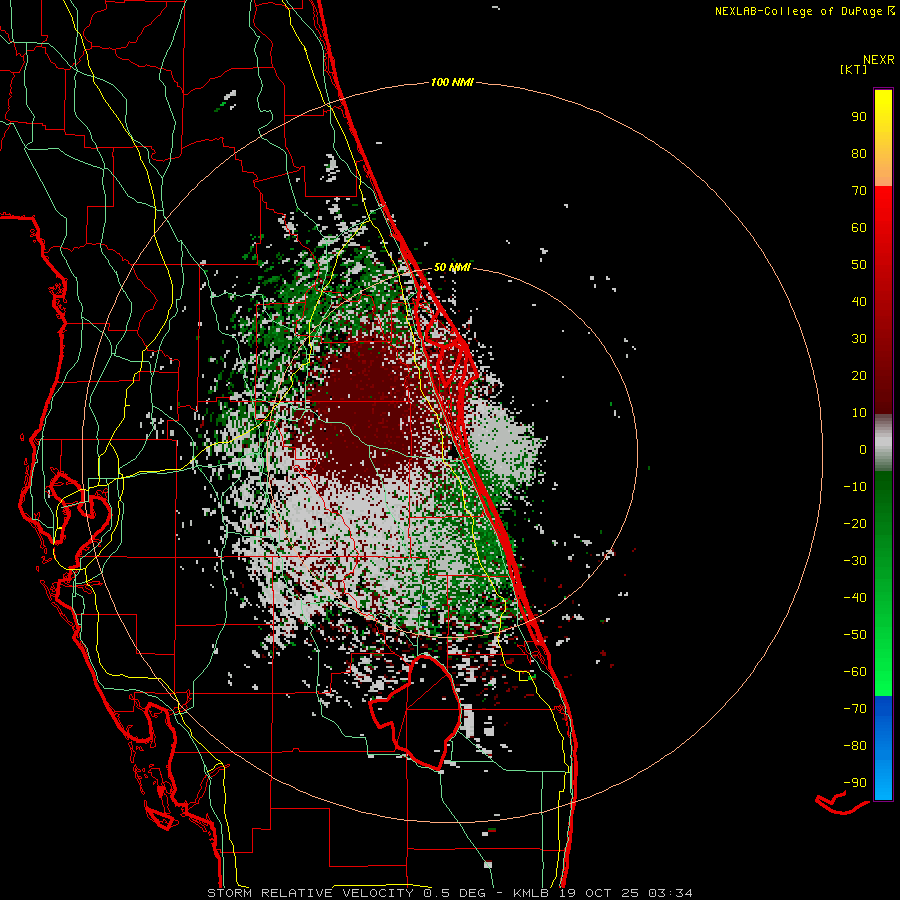The height and width of the screenshot is (900, 900).
Task: Click the -30 value on the velocity scale
Action: pyautogui.click(x=855, y=561)
